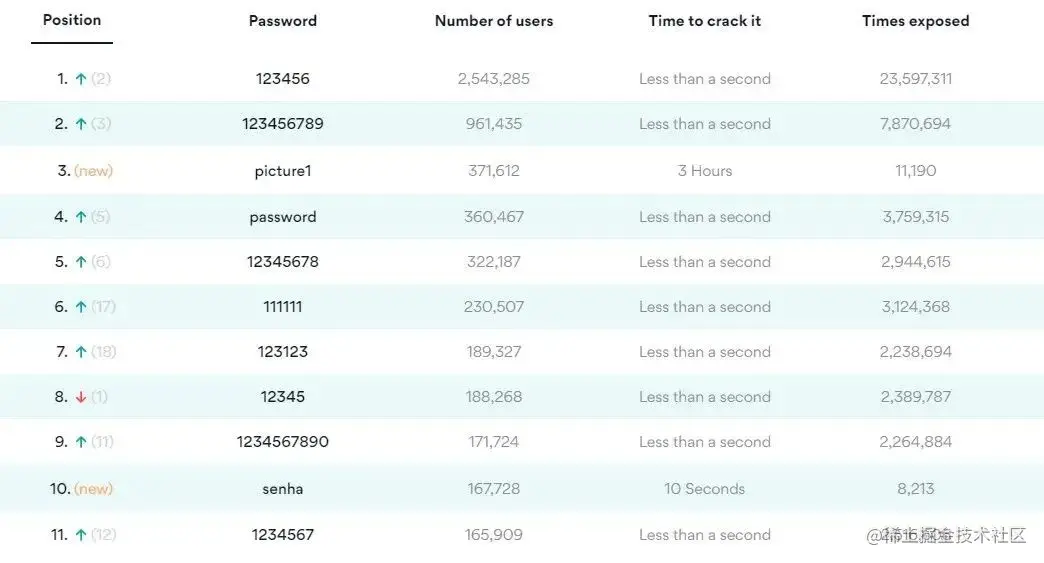
Task: Sort by Number of users header
Action: pos(494,21)
